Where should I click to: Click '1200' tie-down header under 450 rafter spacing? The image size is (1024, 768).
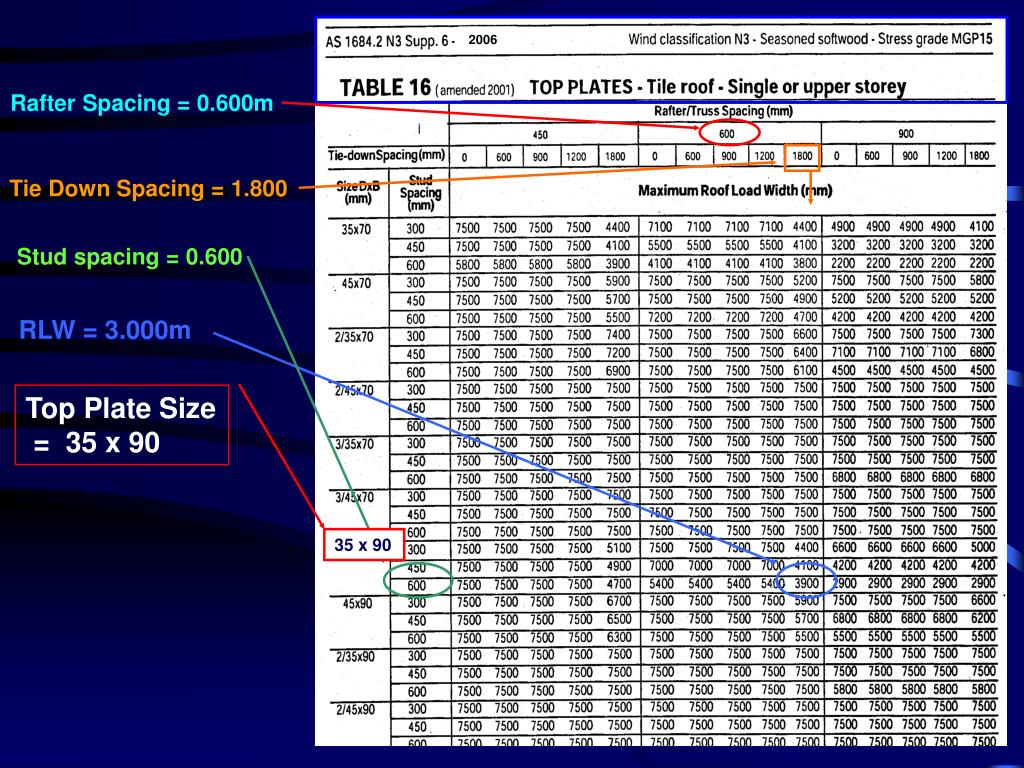576,157
